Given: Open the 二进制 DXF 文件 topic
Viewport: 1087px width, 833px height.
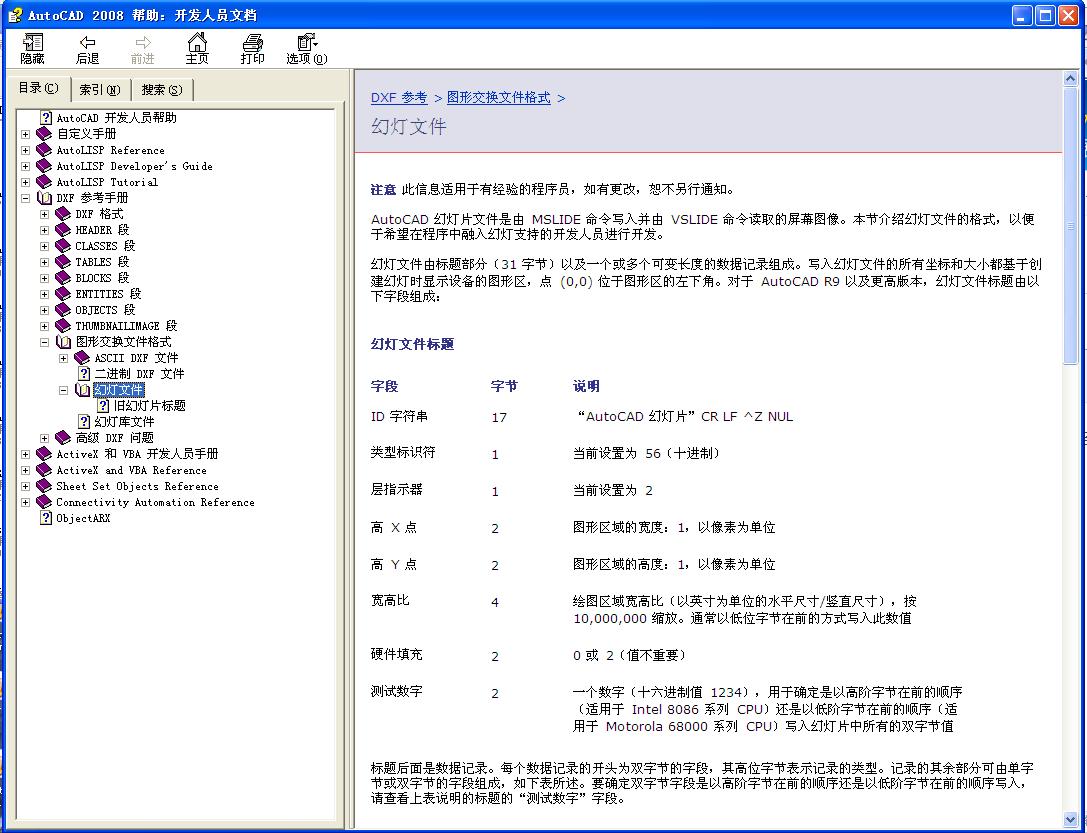Looking at the screenshot, I should (x=139, y=374).
